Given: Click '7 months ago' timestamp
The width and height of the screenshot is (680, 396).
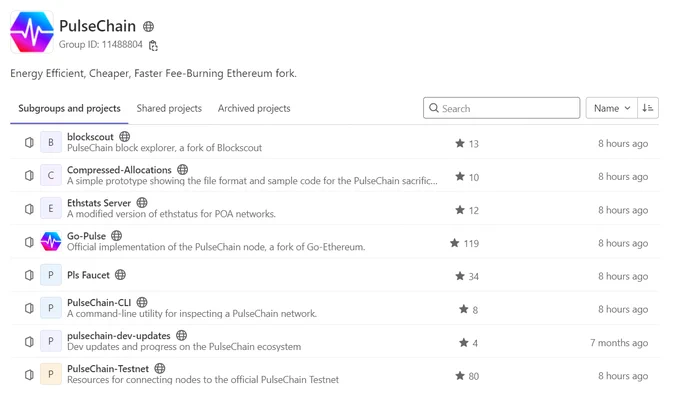Looking at the screenshot, I should point(619,343).
